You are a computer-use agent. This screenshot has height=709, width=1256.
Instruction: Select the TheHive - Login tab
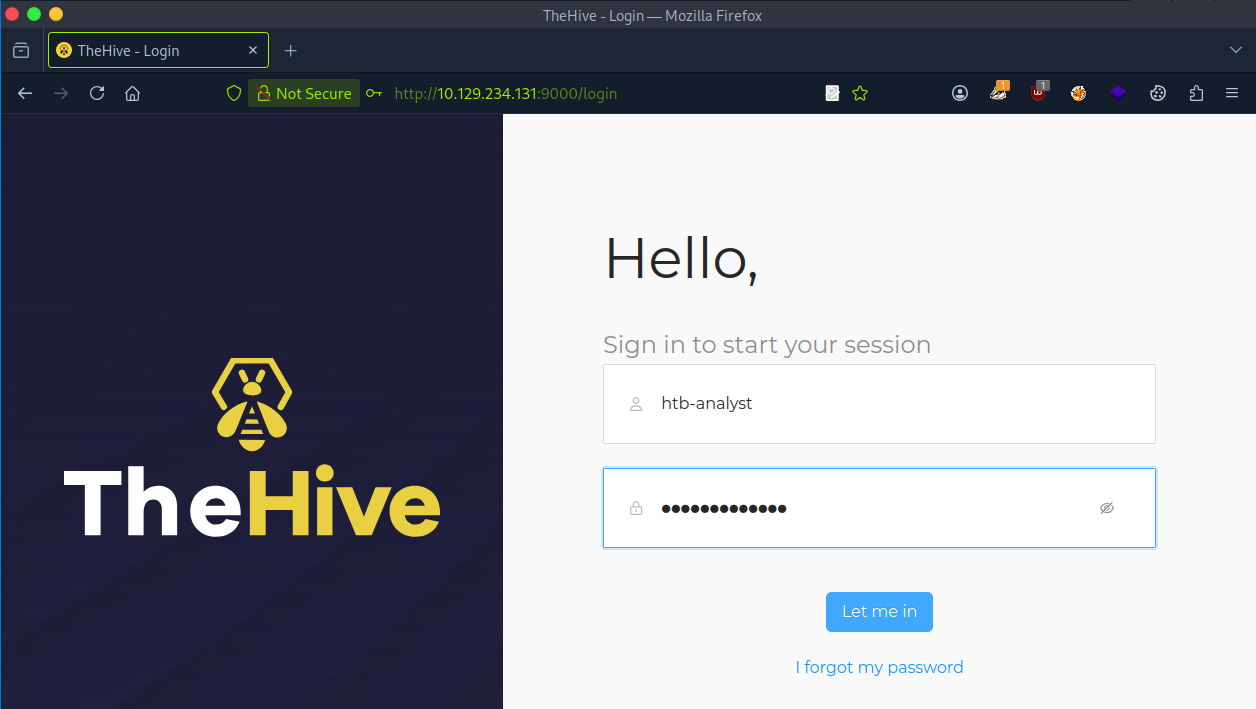coord(150,50)
